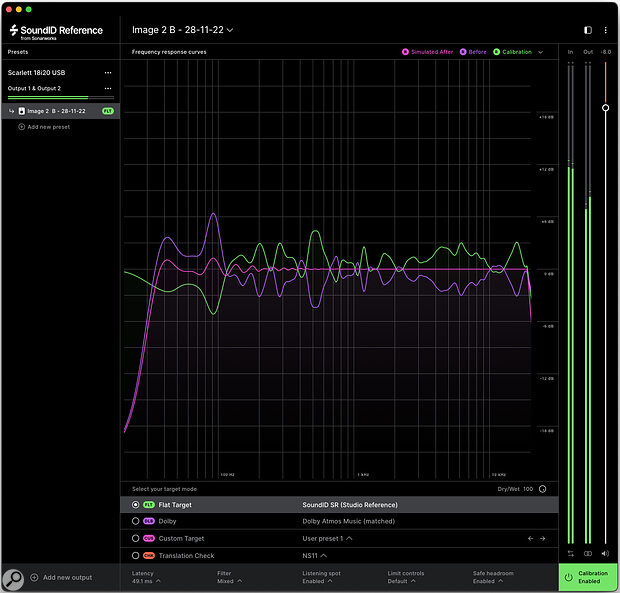
Task: Click the Out level meter
Action: point(588,303)
